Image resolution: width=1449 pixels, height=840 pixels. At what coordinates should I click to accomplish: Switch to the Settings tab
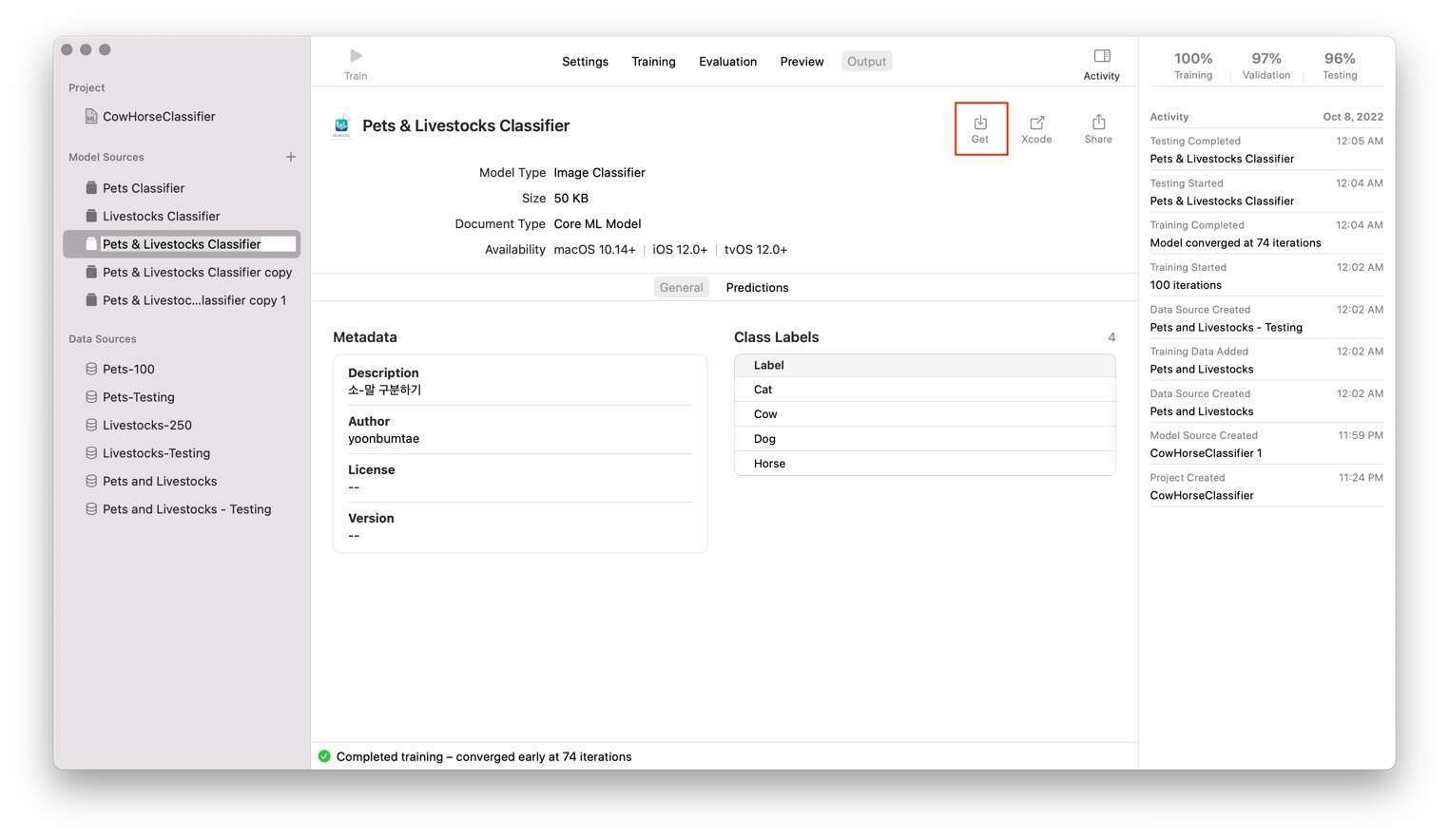tap(585, 62)
